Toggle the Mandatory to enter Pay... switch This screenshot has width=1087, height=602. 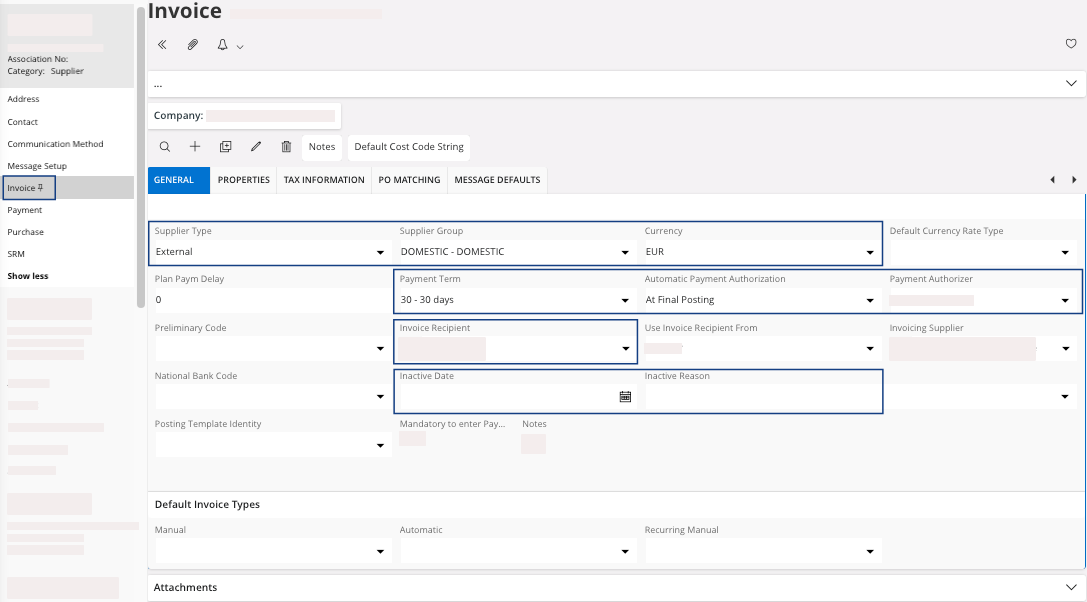[412, 439]
